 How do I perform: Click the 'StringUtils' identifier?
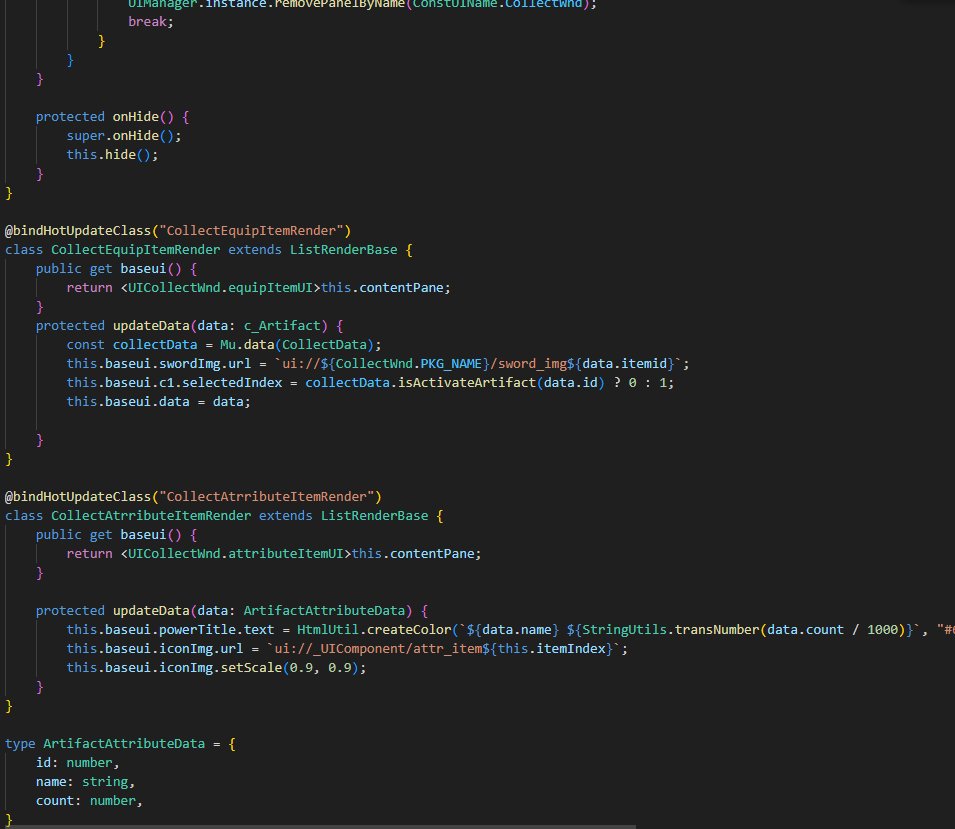coord(624,629)
